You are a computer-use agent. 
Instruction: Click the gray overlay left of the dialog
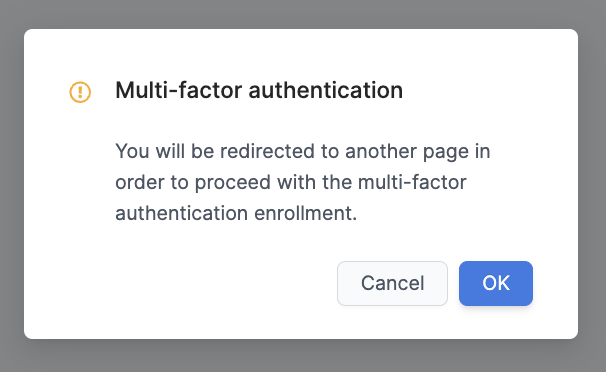pos(12,185)
